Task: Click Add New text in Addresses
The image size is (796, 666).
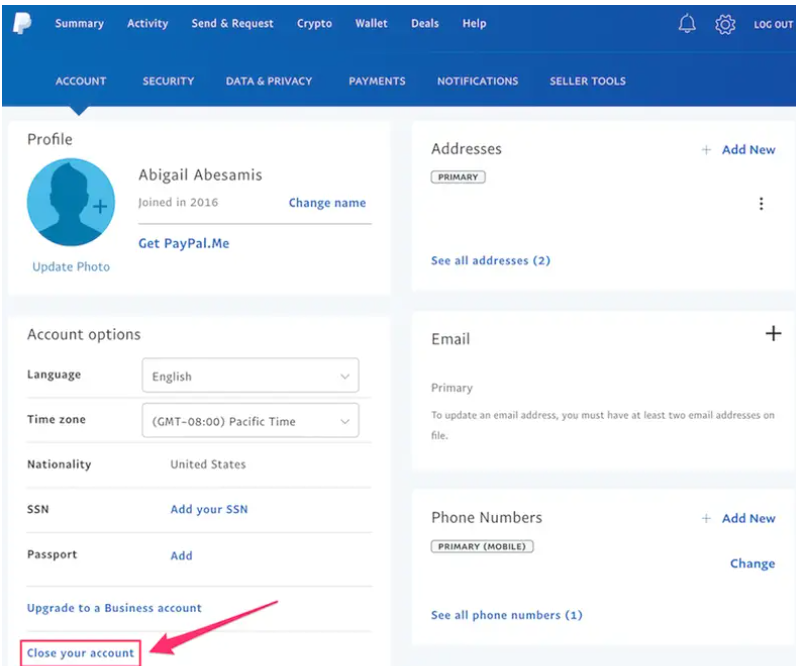Action: click(748, 150)
